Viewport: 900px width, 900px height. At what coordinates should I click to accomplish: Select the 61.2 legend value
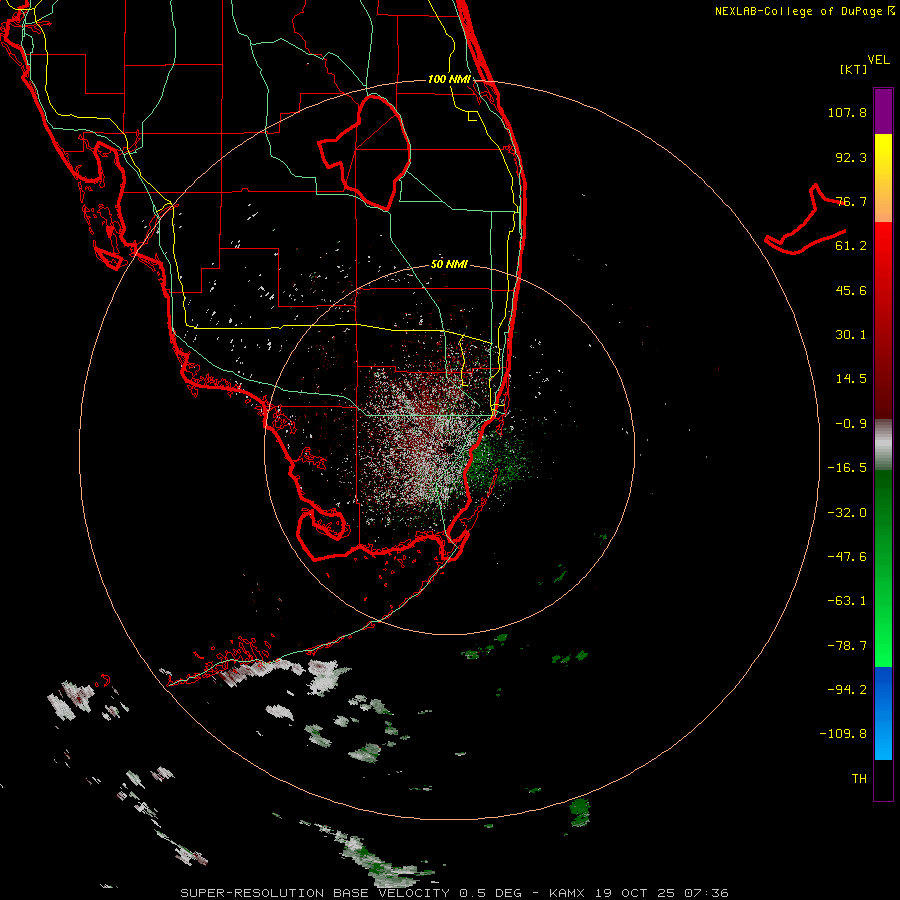(851, 246)
